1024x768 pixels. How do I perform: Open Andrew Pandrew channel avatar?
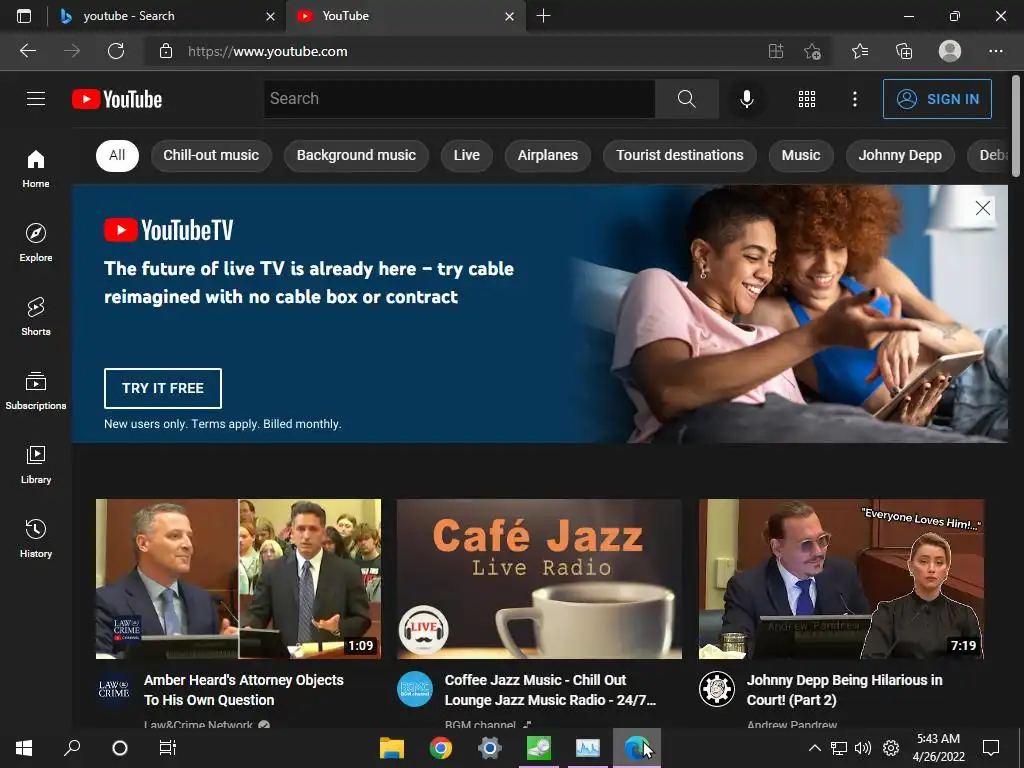(x=716, y=689)
